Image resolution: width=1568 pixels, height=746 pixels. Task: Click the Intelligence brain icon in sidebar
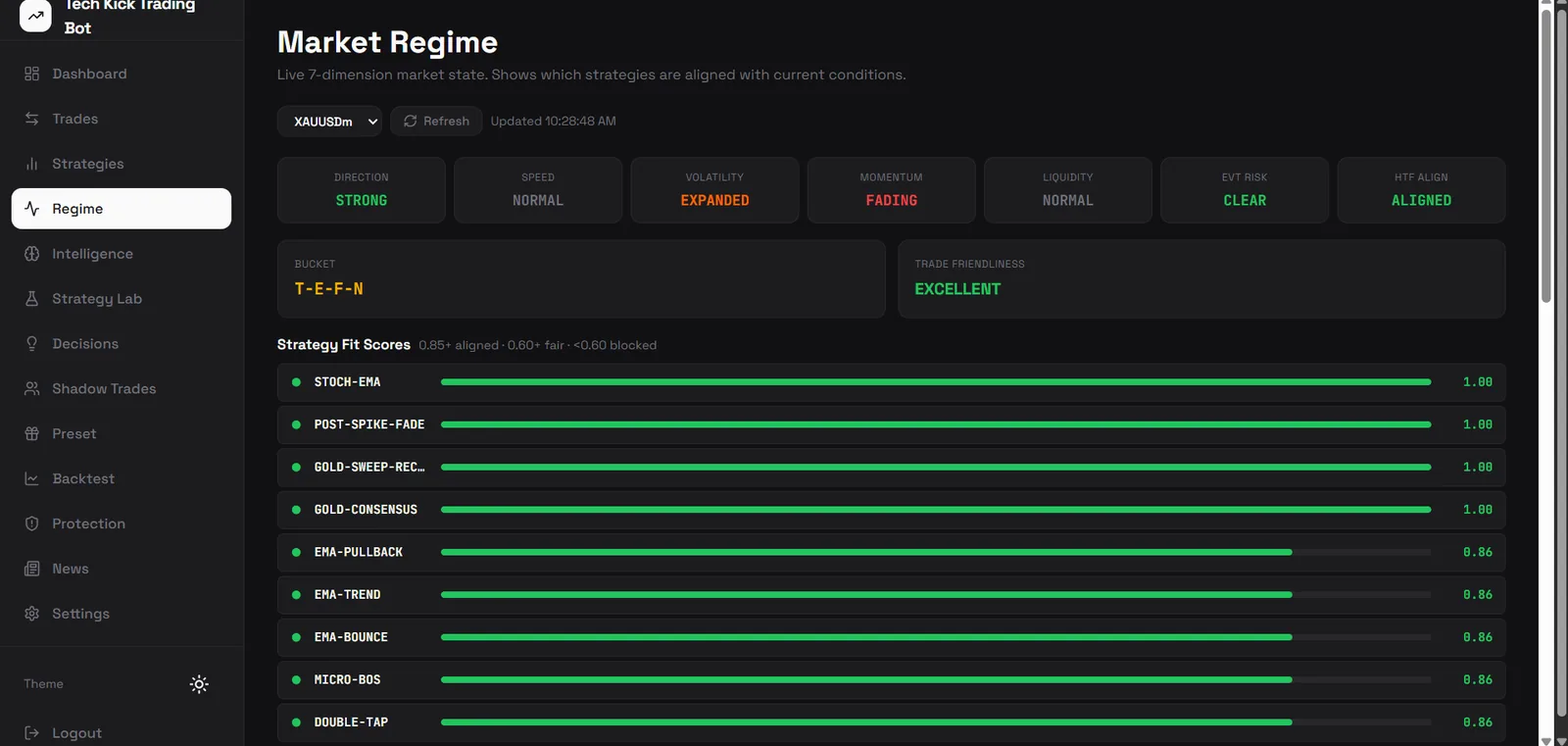31,254
